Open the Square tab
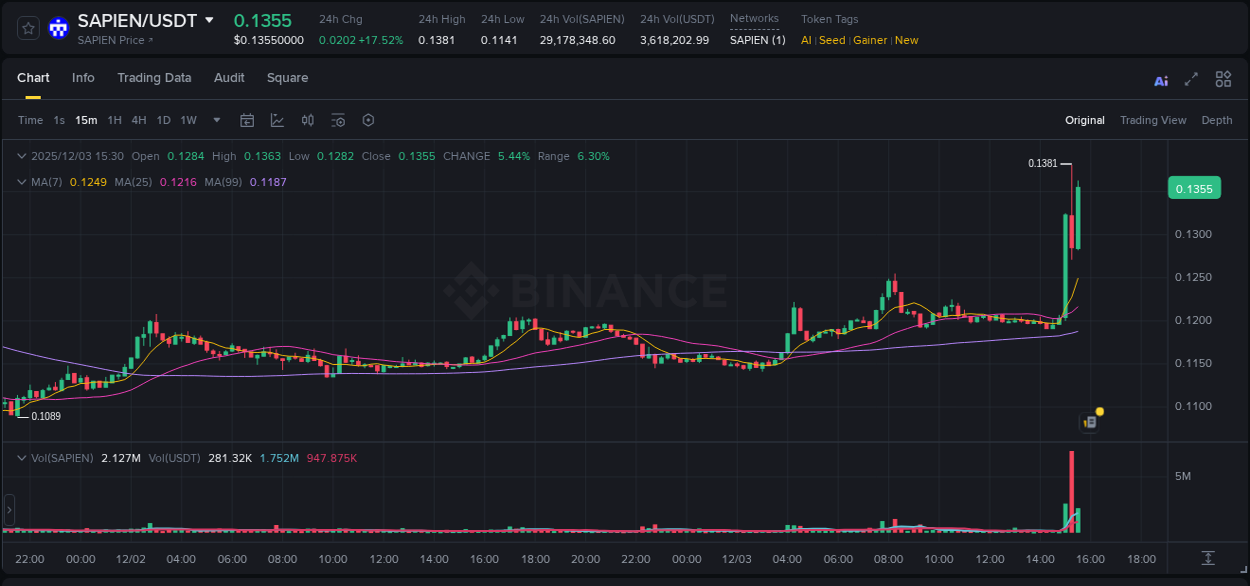 287,78
